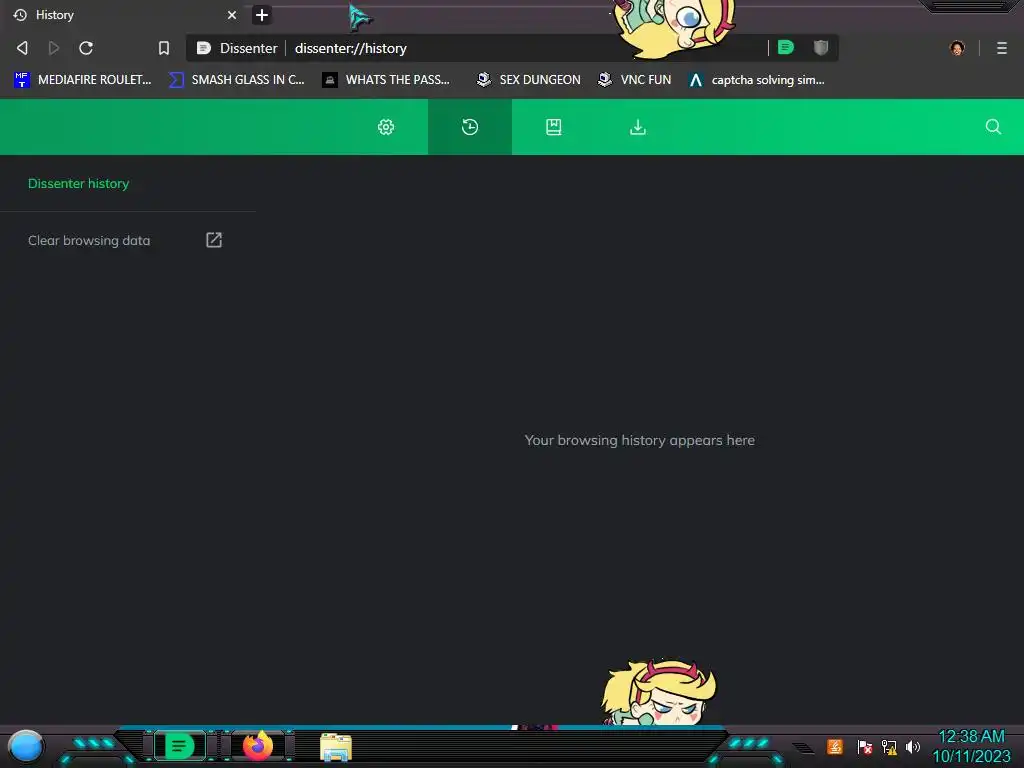Screen dimensions: 1024x768
Task: Open the VNC FUN bookmark
Action: coord(635,80)
